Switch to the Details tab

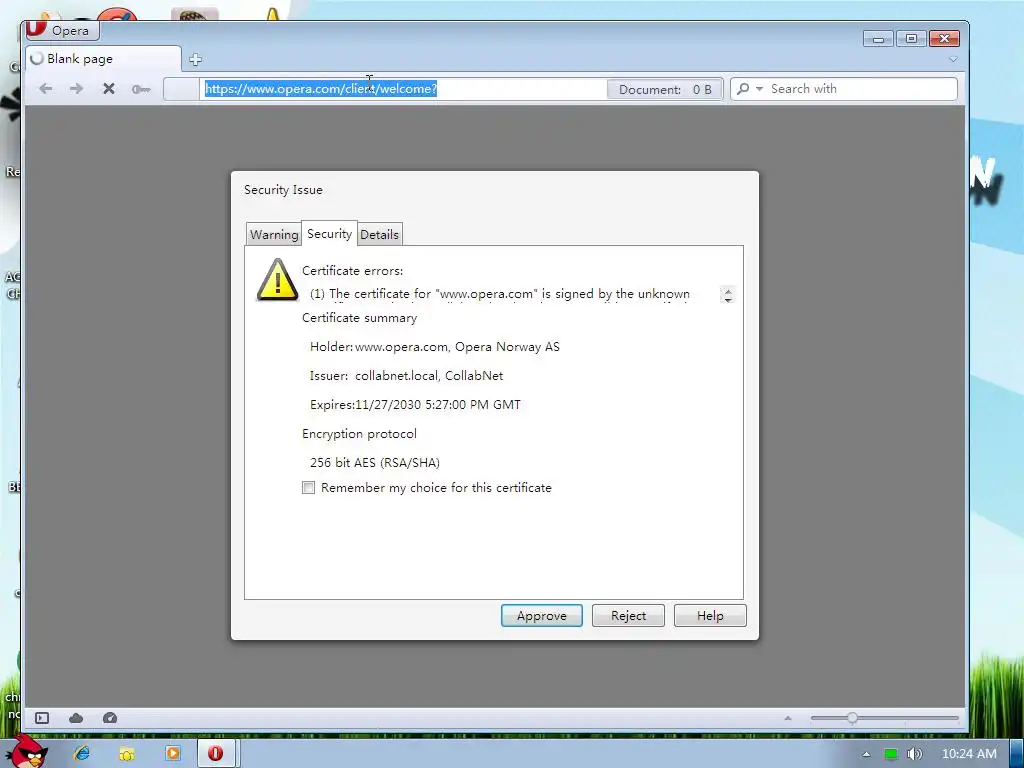[x=379, y=234]
